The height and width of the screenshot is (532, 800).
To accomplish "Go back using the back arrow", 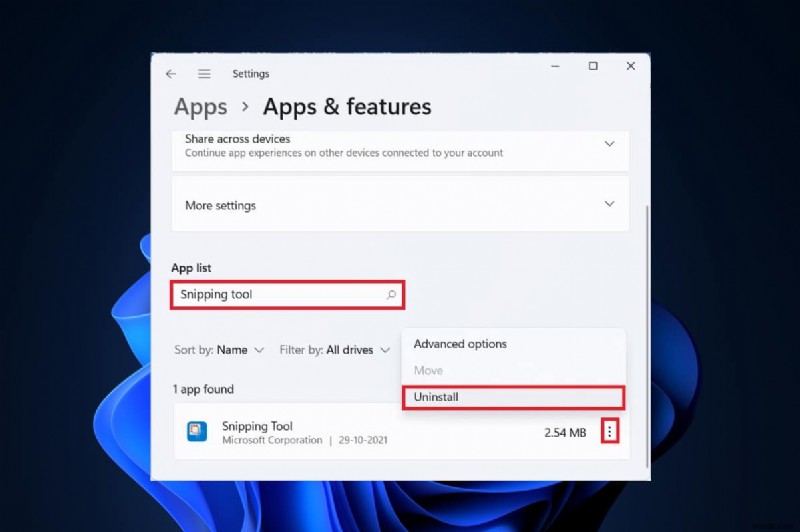I will click(171, 74).
